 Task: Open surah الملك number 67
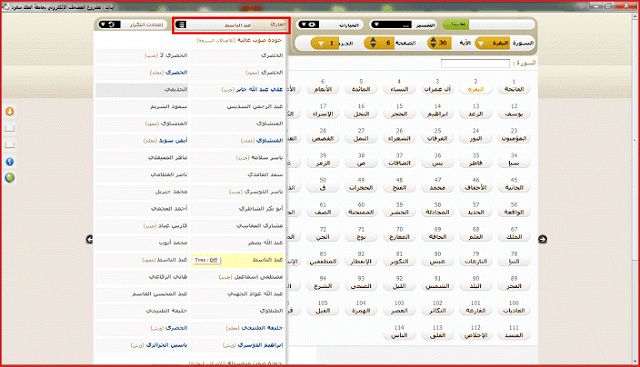click(514, 237)
